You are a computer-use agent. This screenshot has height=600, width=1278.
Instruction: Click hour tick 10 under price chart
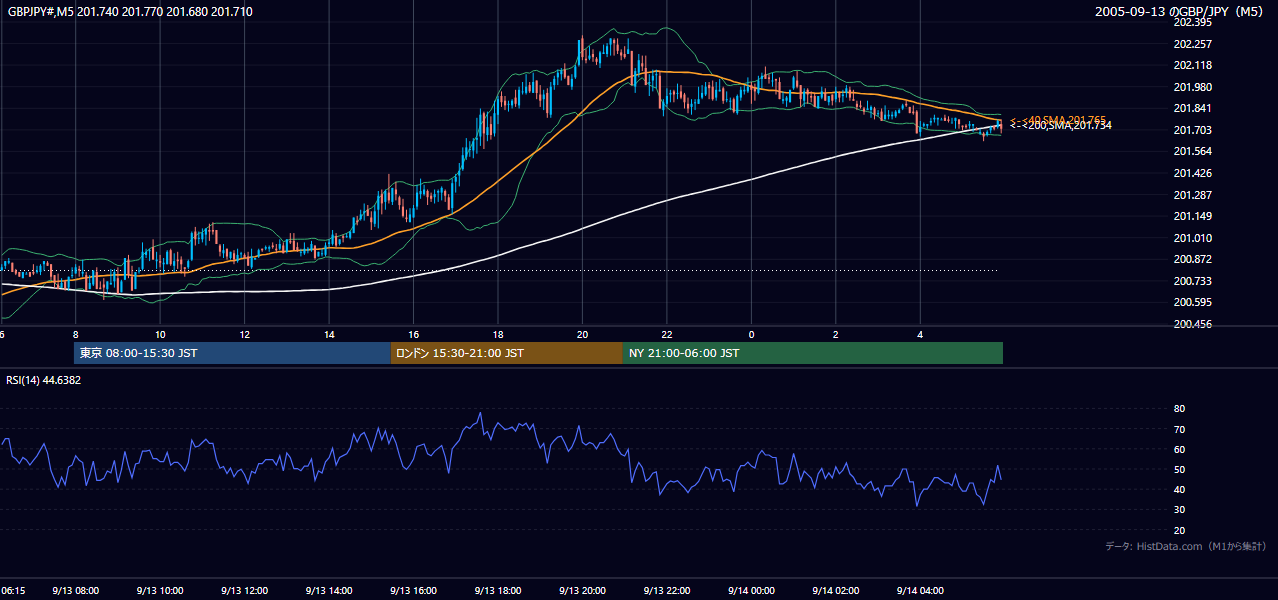click(x=160, y=334)
